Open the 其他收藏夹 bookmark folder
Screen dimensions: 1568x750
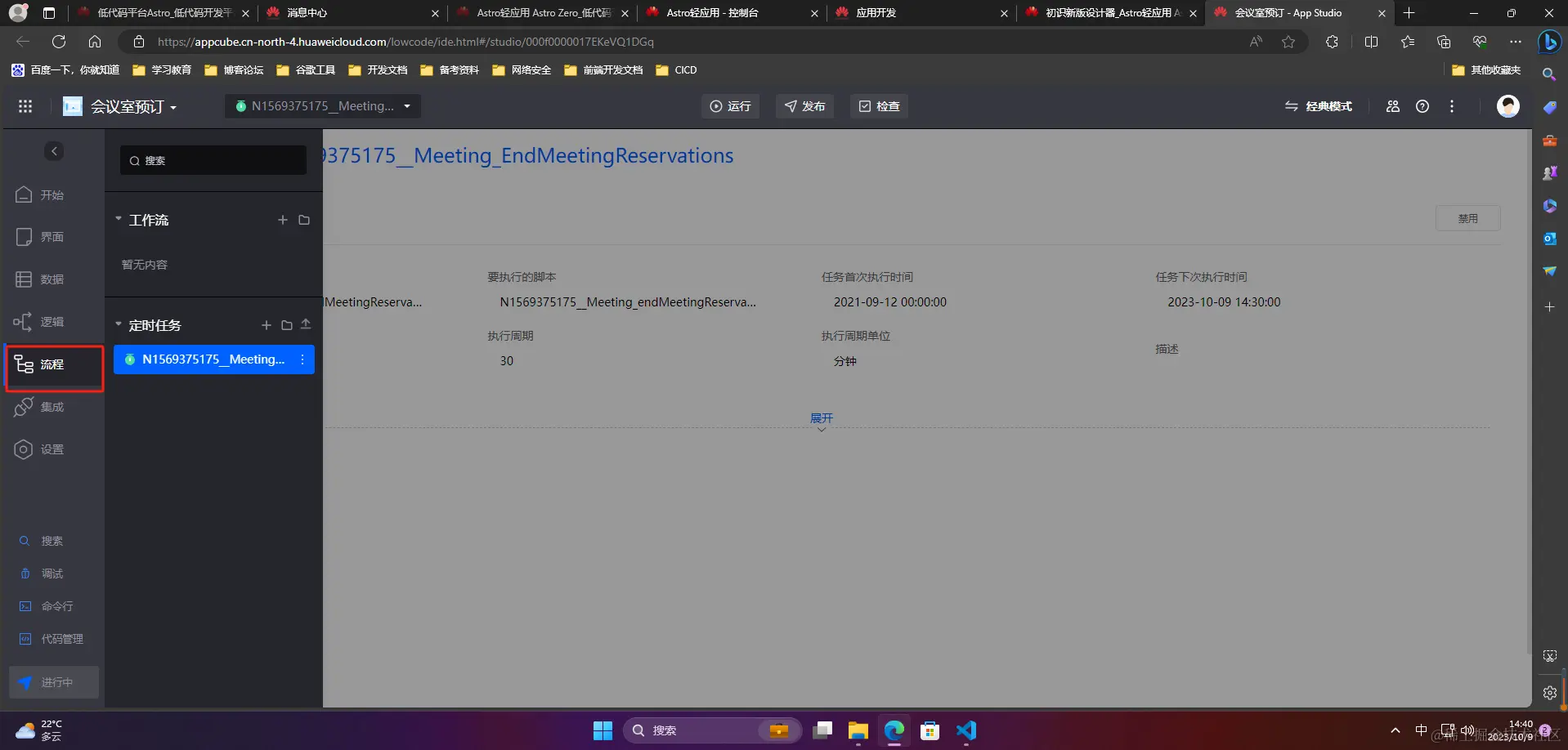coord(1486,70)
